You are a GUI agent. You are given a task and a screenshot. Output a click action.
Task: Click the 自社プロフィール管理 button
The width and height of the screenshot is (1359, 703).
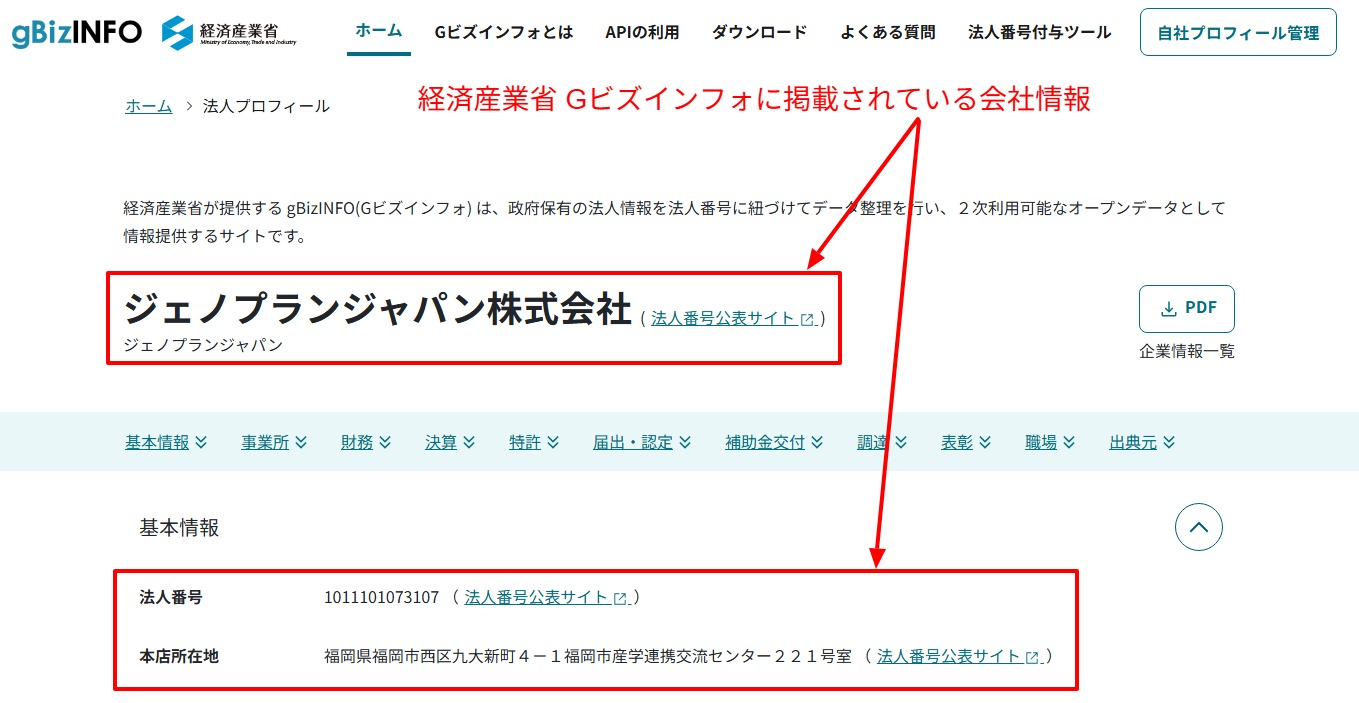click(1237, 31)
